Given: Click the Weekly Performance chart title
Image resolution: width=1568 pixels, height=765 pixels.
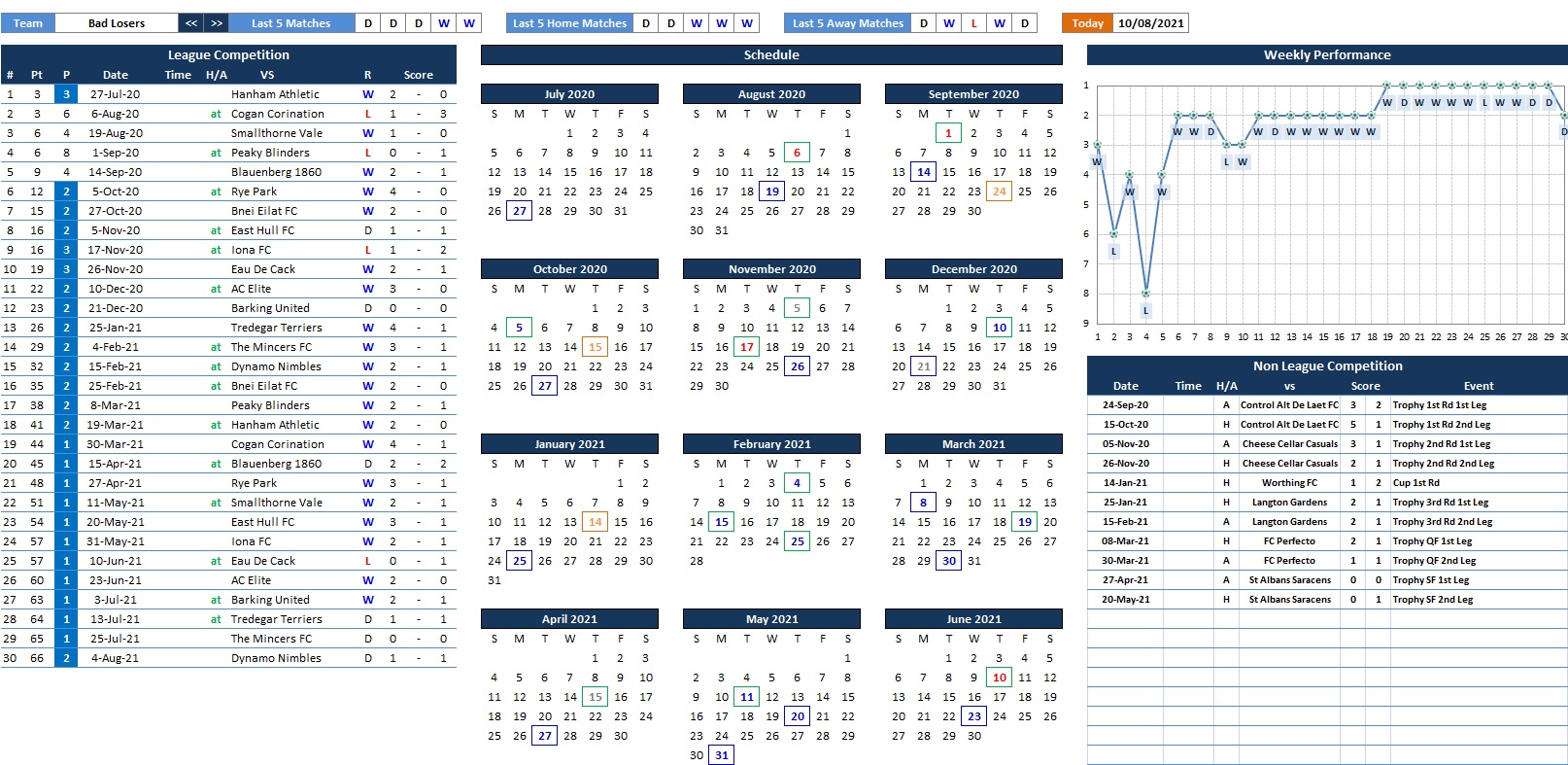Looking at the screenshot, I should click(1327, 55).
